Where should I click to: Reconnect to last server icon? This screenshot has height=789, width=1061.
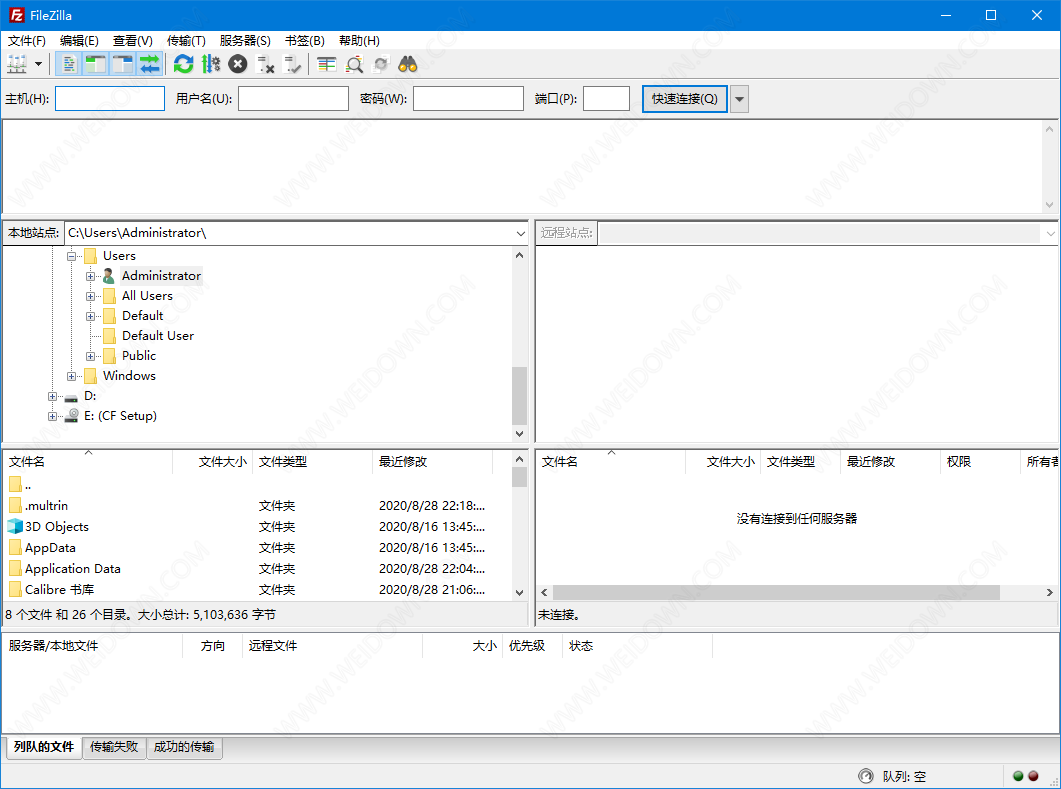(x=292, y=64)
